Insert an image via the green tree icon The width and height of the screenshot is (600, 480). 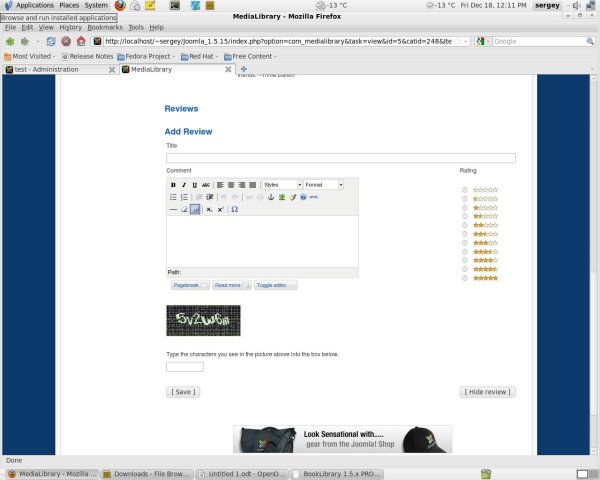(x=282, y=197)
